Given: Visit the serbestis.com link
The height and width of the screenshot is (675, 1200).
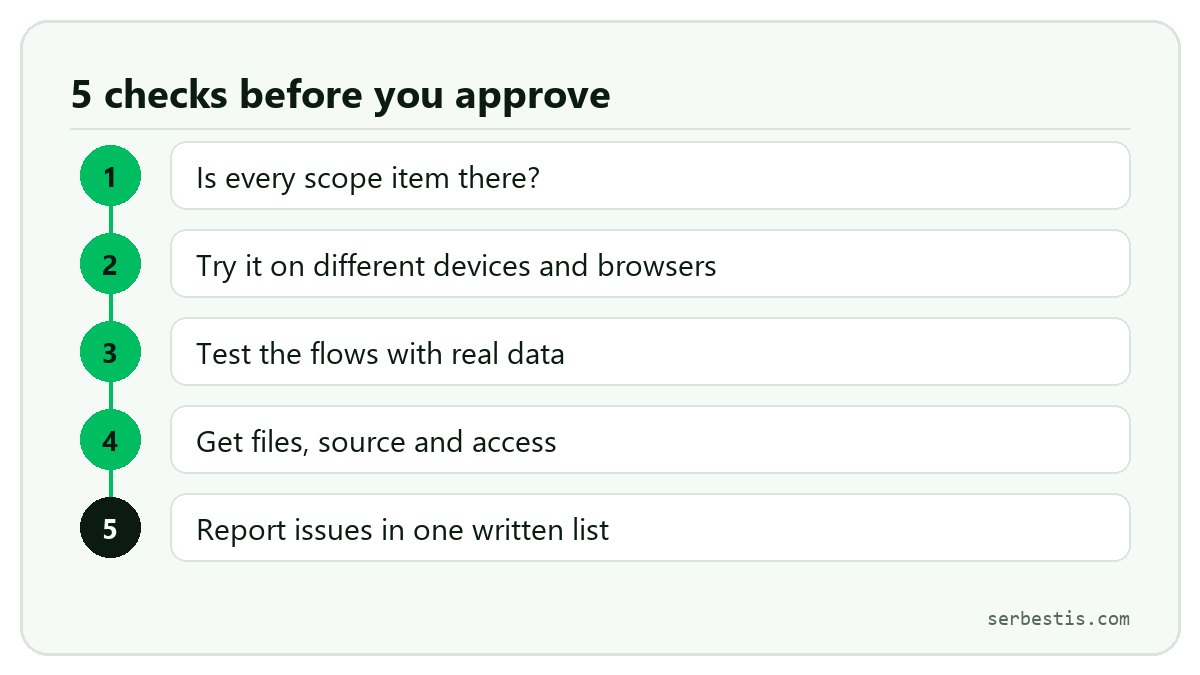Looking at the screenshot, I should [1058, 618].
